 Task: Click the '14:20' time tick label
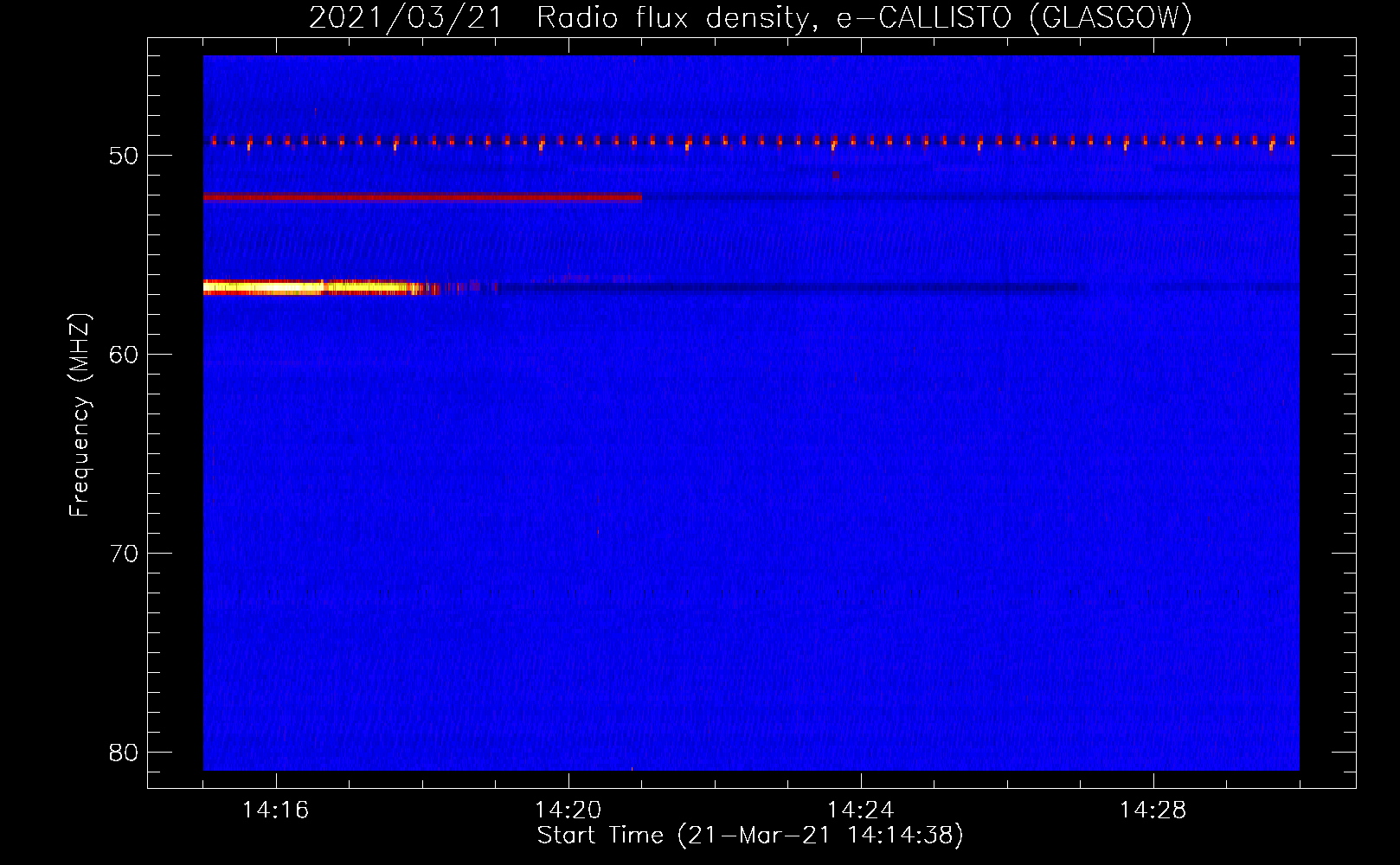[x=568, y=811]
